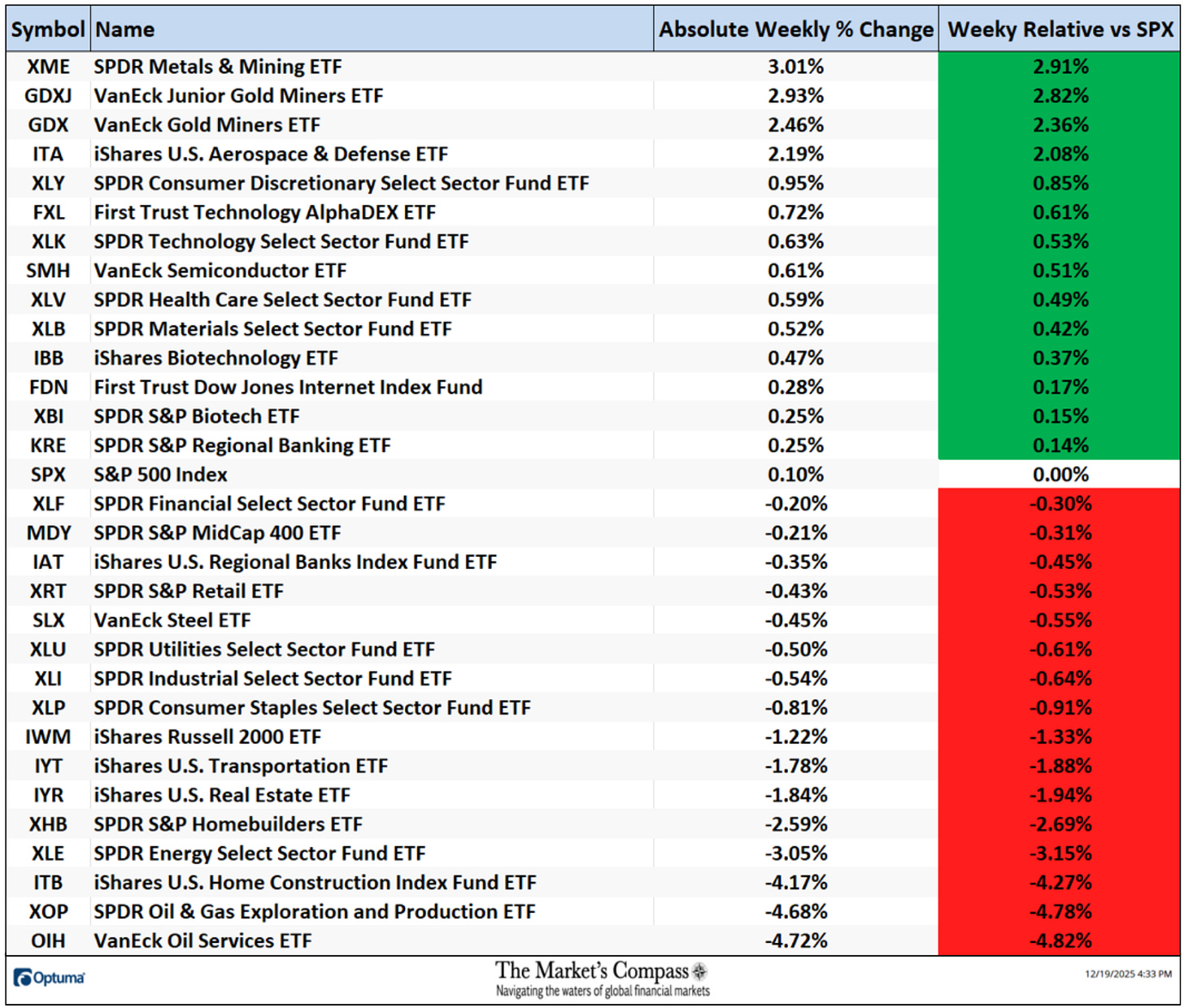The image size is (1184, 1008).
Task: Click the XLV symbol cell
Action: (x=48, y=300)
